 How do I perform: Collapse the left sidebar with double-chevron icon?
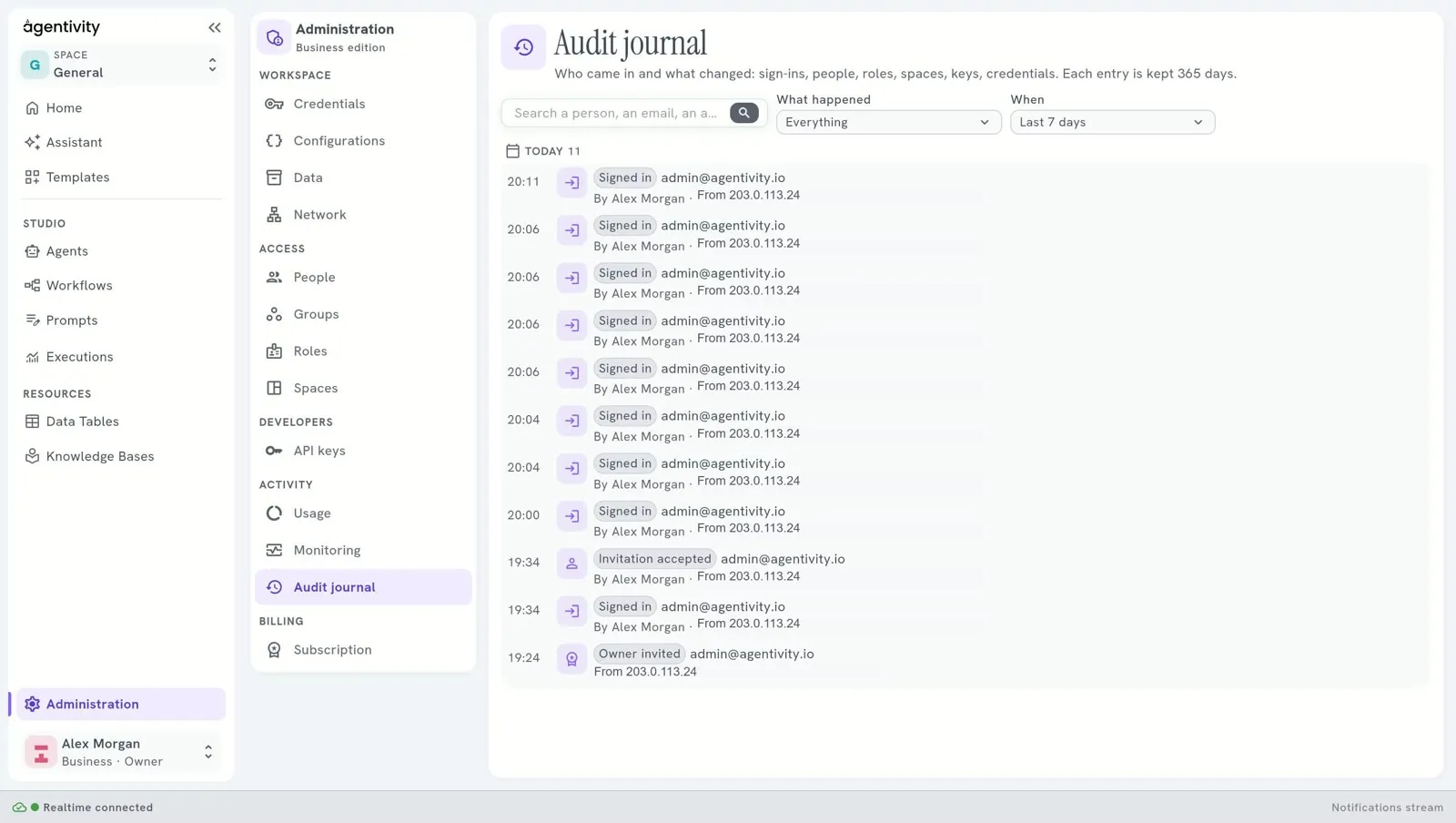[x=215, y=27]
